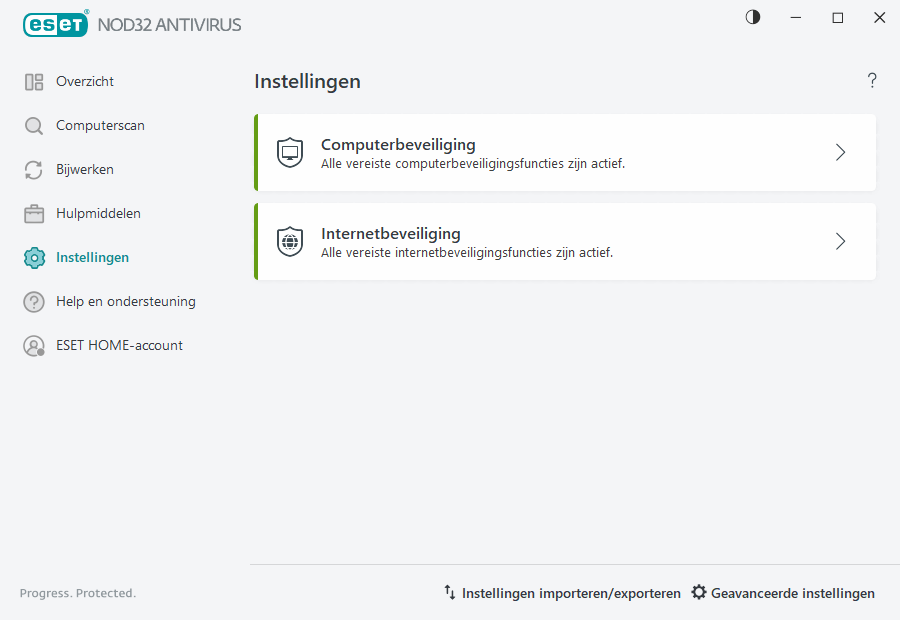
Task: Click the Progress. Protected. status text
Action: (77, 592)
